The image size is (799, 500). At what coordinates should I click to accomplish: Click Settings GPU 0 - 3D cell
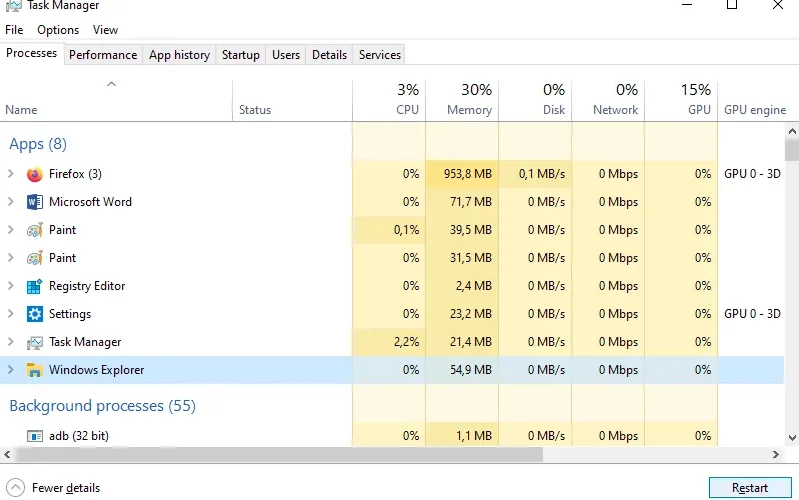pos(752,314)
